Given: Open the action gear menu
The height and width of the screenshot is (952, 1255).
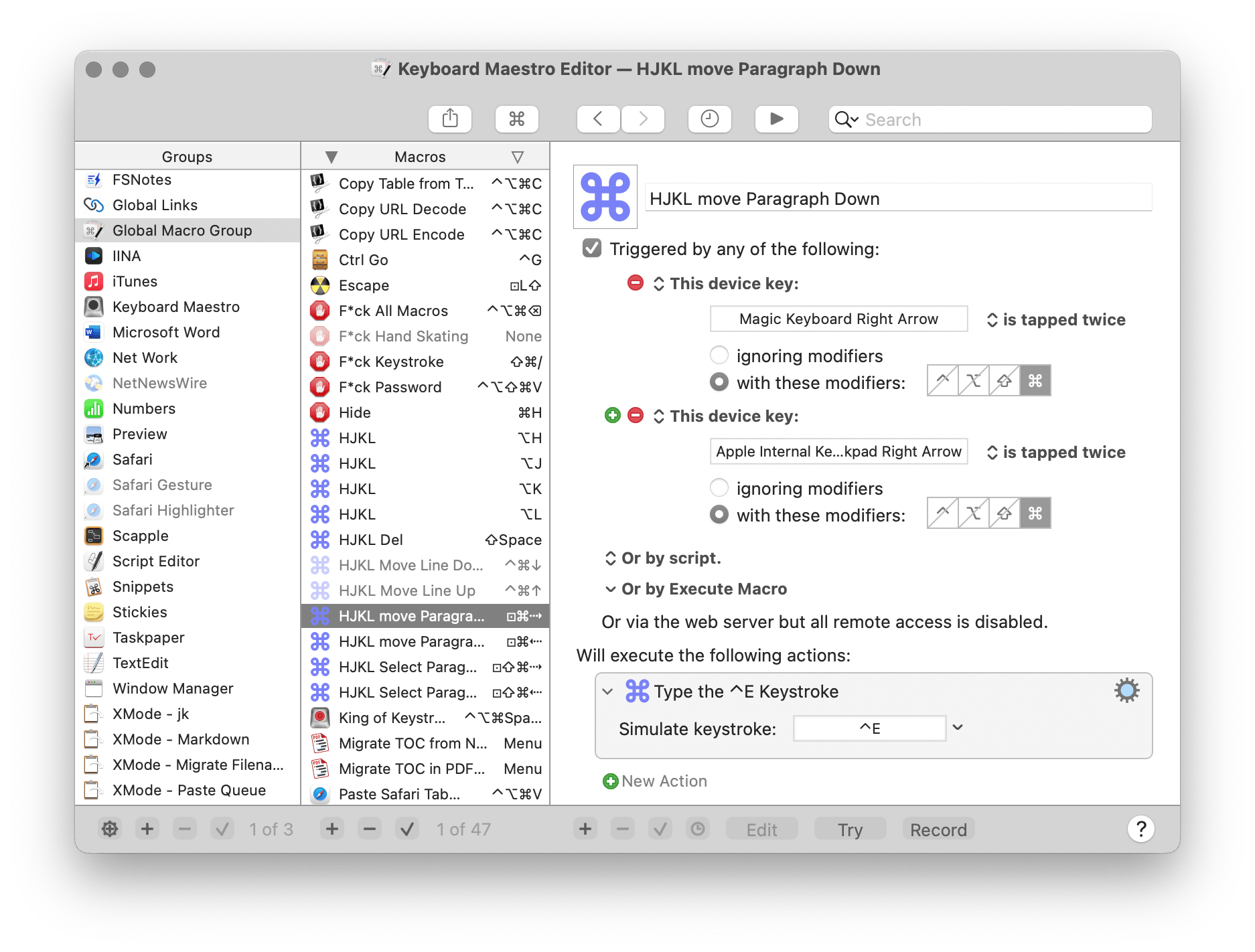Looking at the screenshot, I should pos(1126,690).
